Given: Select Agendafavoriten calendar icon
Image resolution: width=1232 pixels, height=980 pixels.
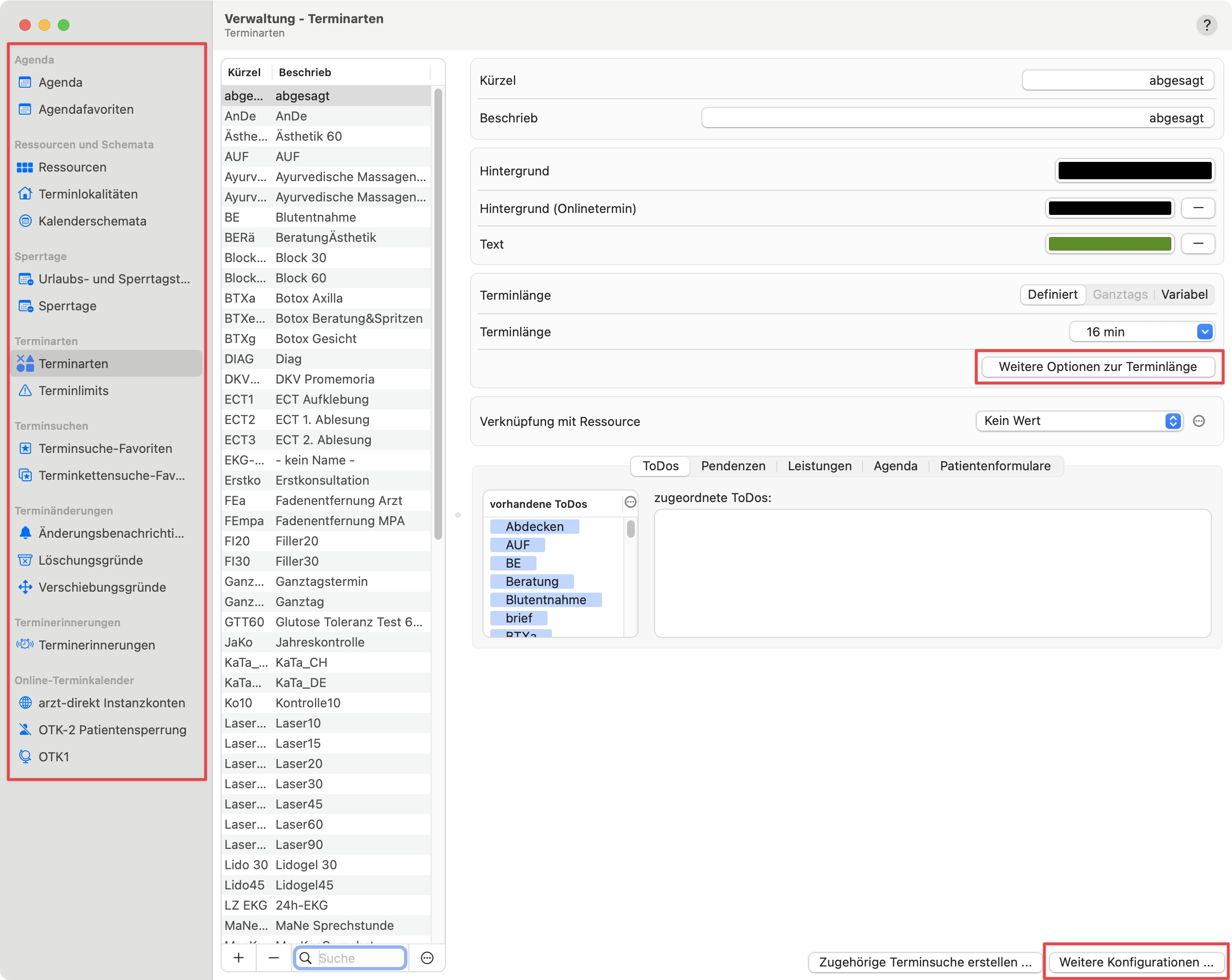Looking at the screenshot, I should [x=25, y=109].
